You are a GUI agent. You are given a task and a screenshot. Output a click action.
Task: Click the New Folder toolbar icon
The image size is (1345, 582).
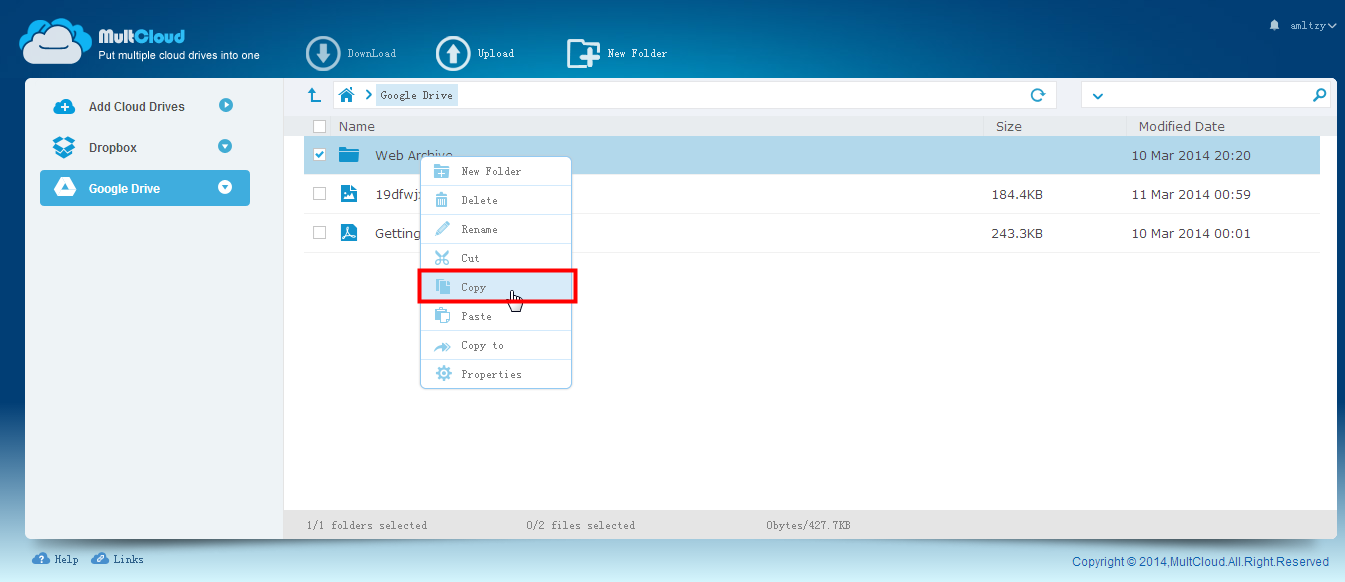tap(583, 54)
